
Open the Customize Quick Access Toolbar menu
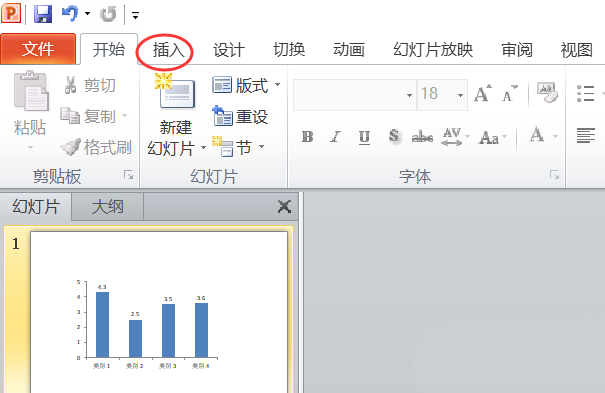coord(135,15)
